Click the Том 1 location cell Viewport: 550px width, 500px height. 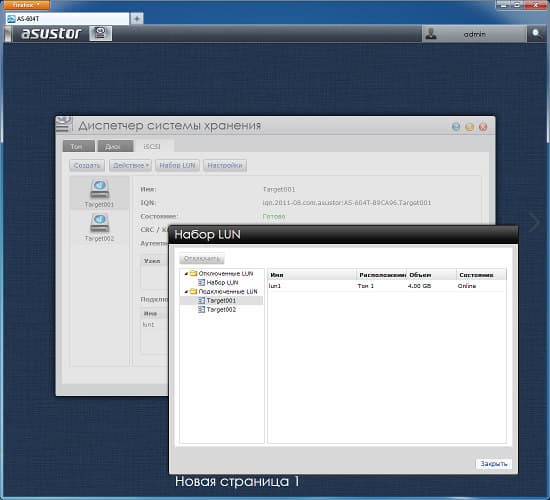(365, 286)
